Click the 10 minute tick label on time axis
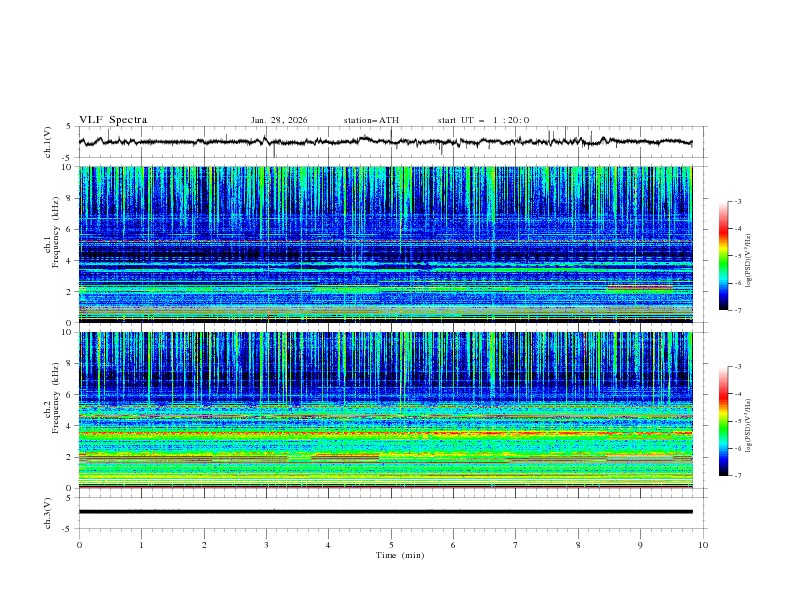The image size is (792, 612). click(x=703, y=545)
